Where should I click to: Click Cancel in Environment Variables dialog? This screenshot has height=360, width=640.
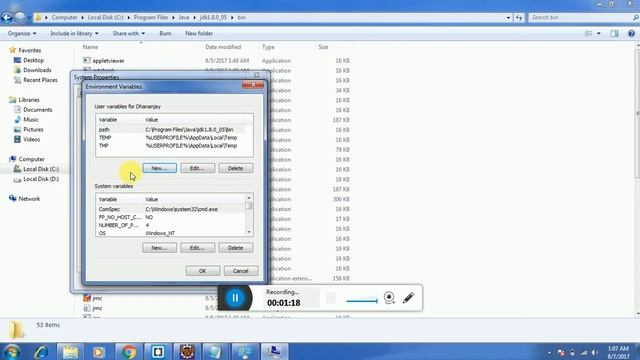[x=241, y=271]
